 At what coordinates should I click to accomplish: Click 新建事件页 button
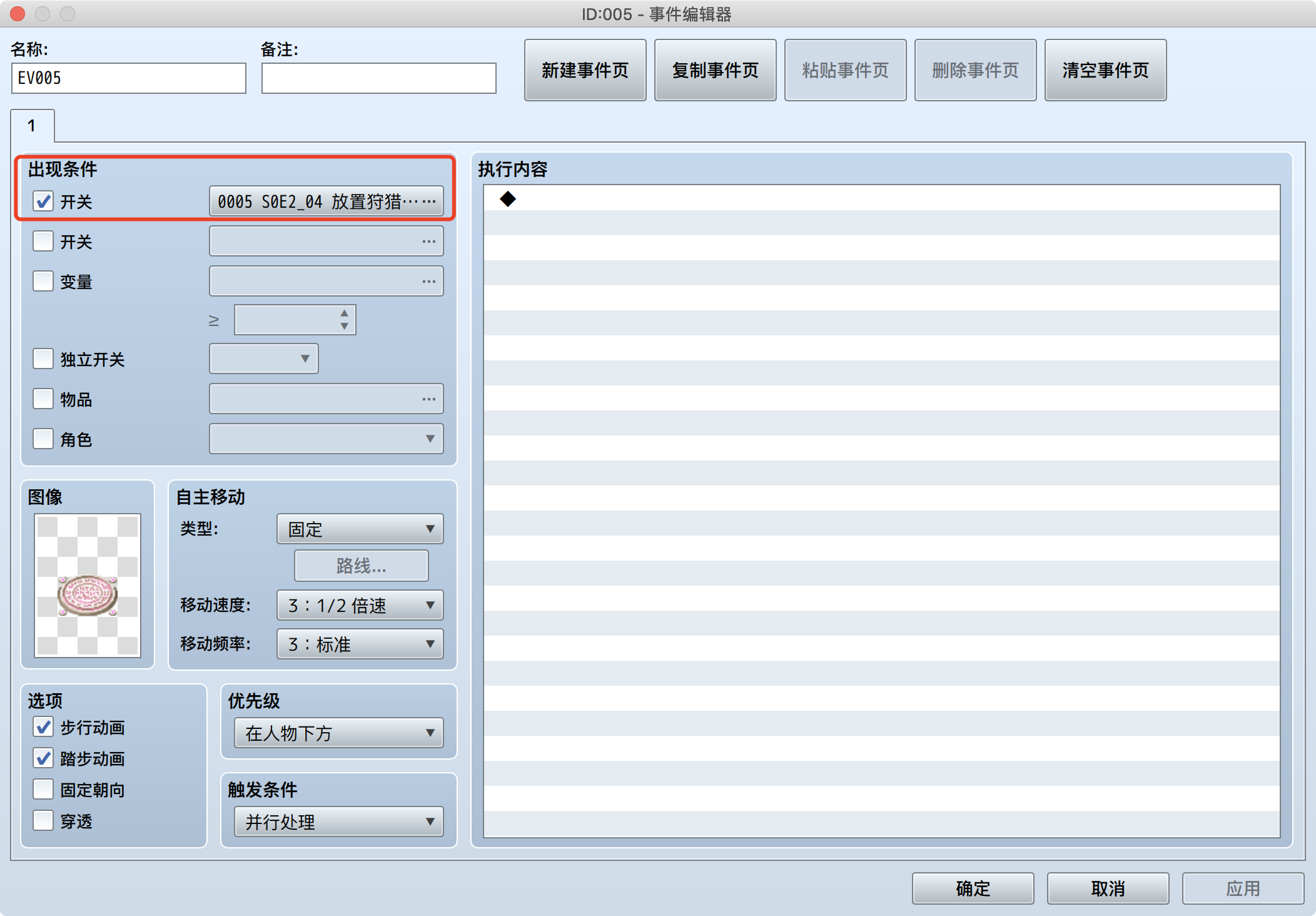pyautogui.click(x=585, y=70)
